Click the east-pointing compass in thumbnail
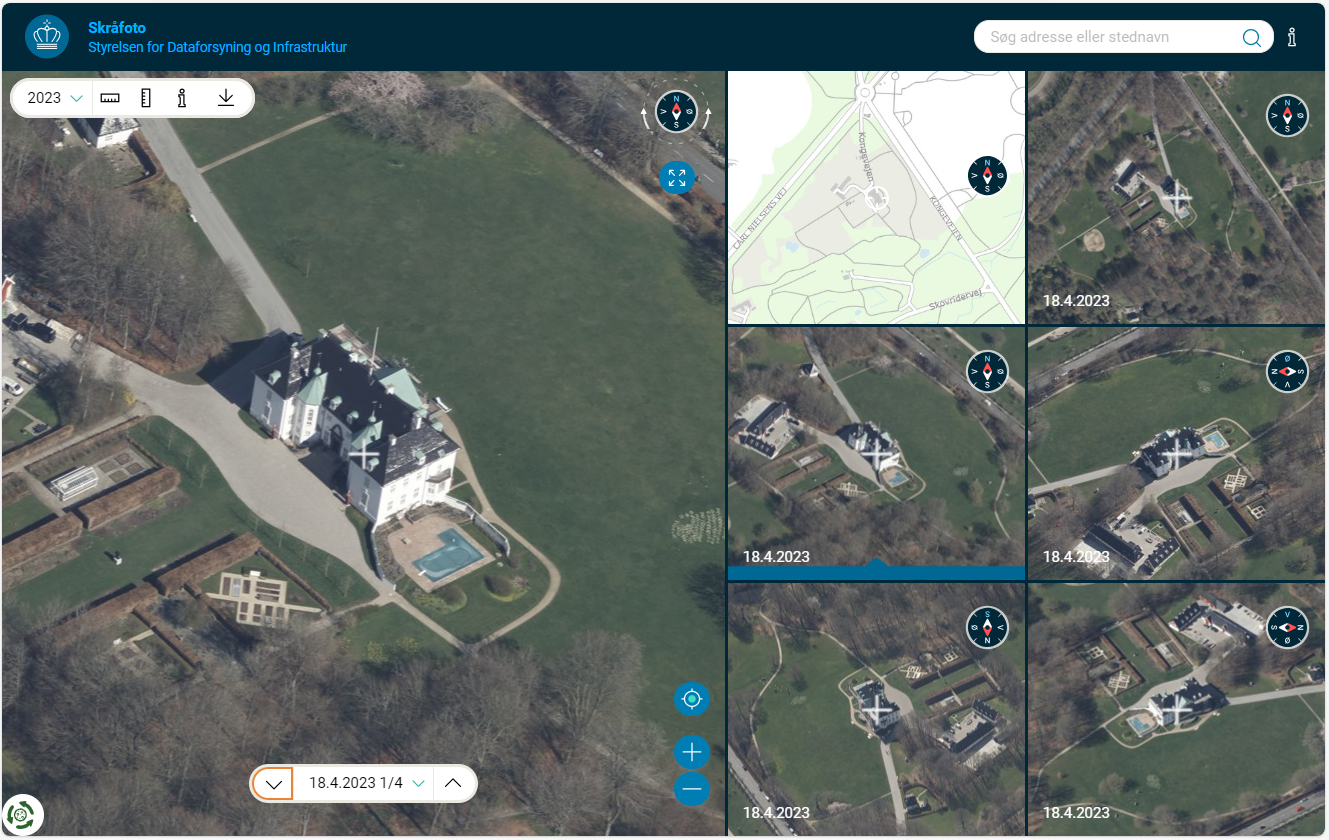The height and width of the screenshot is (840, 1329). pos(1287,371)
